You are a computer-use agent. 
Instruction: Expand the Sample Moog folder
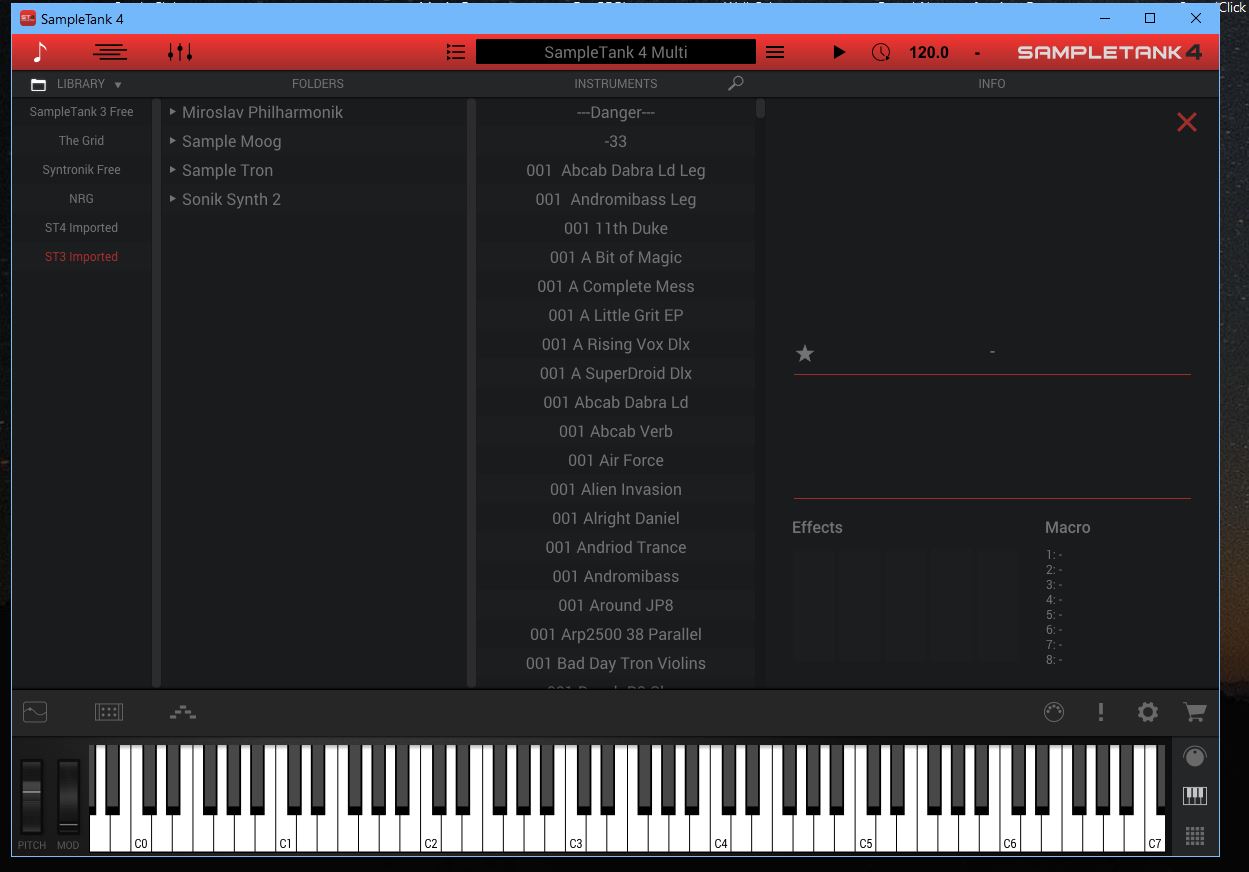coord(173,141)
